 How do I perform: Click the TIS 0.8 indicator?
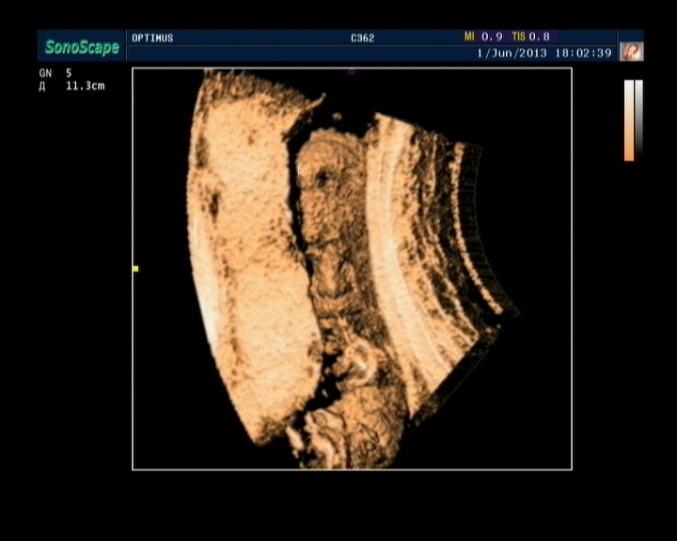pos(530,37)
